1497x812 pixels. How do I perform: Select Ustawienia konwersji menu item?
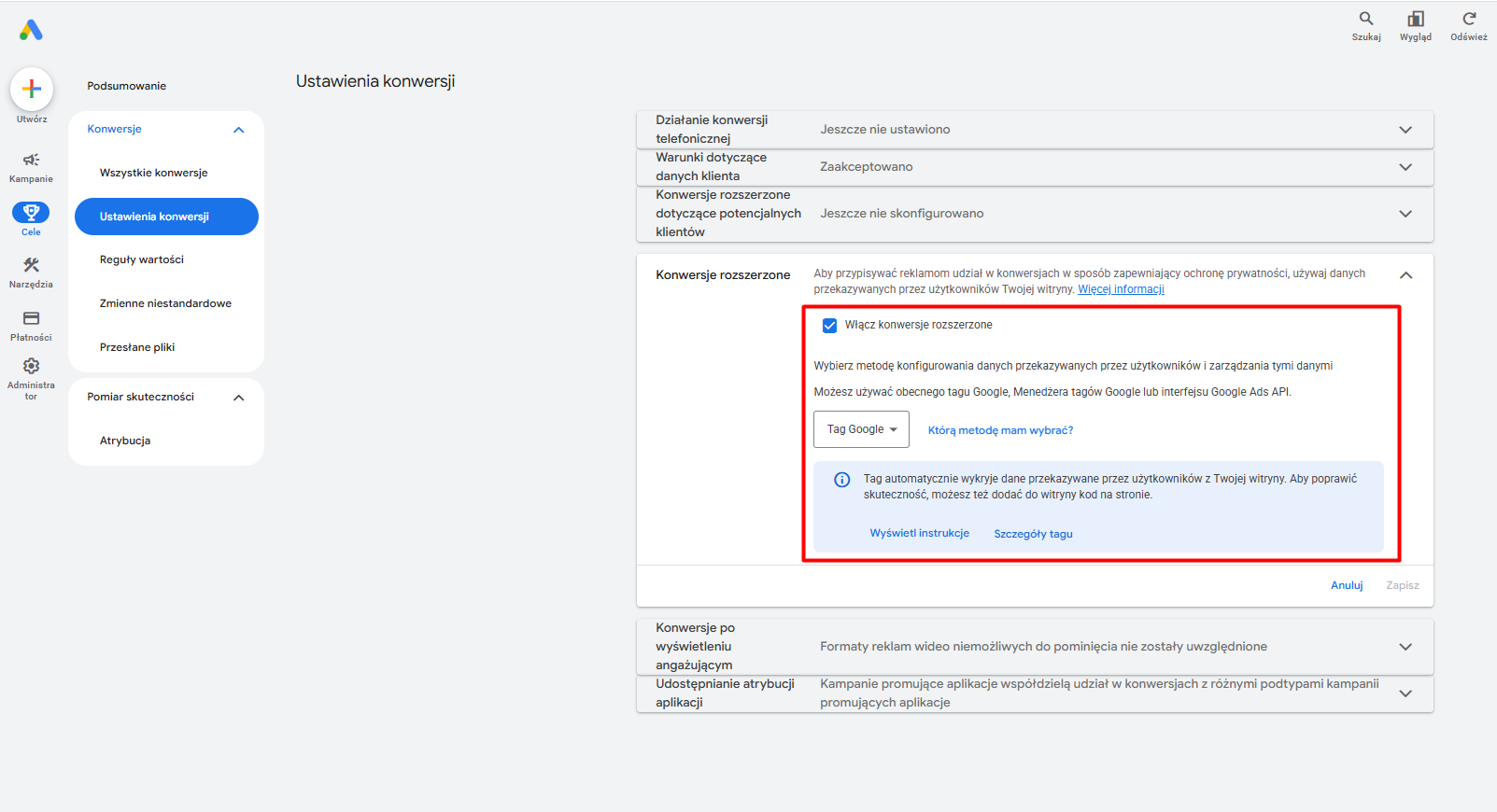click(x=166, y=217)
